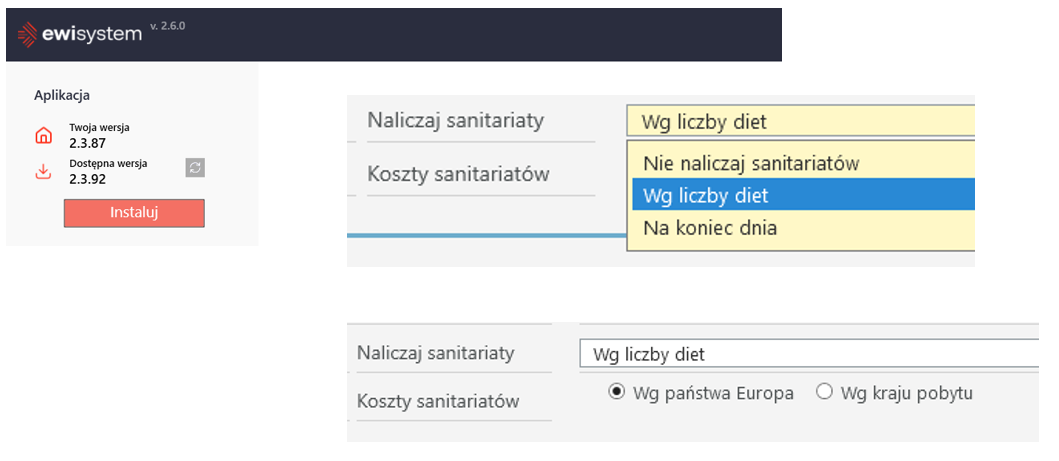Click the home icon beside Twoja wersja
Viewport: 1059px width, 461px height.
(x=43, y=135)
